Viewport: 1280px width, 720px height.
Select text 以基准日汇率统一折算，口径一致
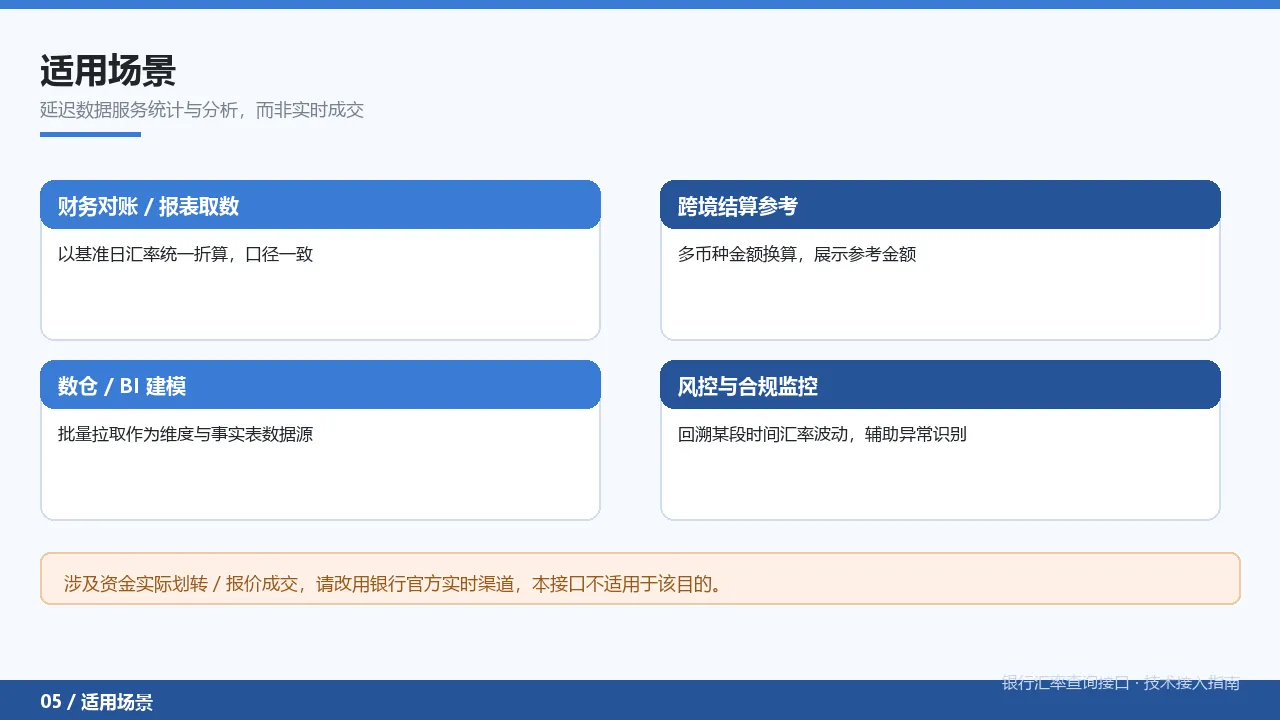pyautogui.click(x=186, y=254)
